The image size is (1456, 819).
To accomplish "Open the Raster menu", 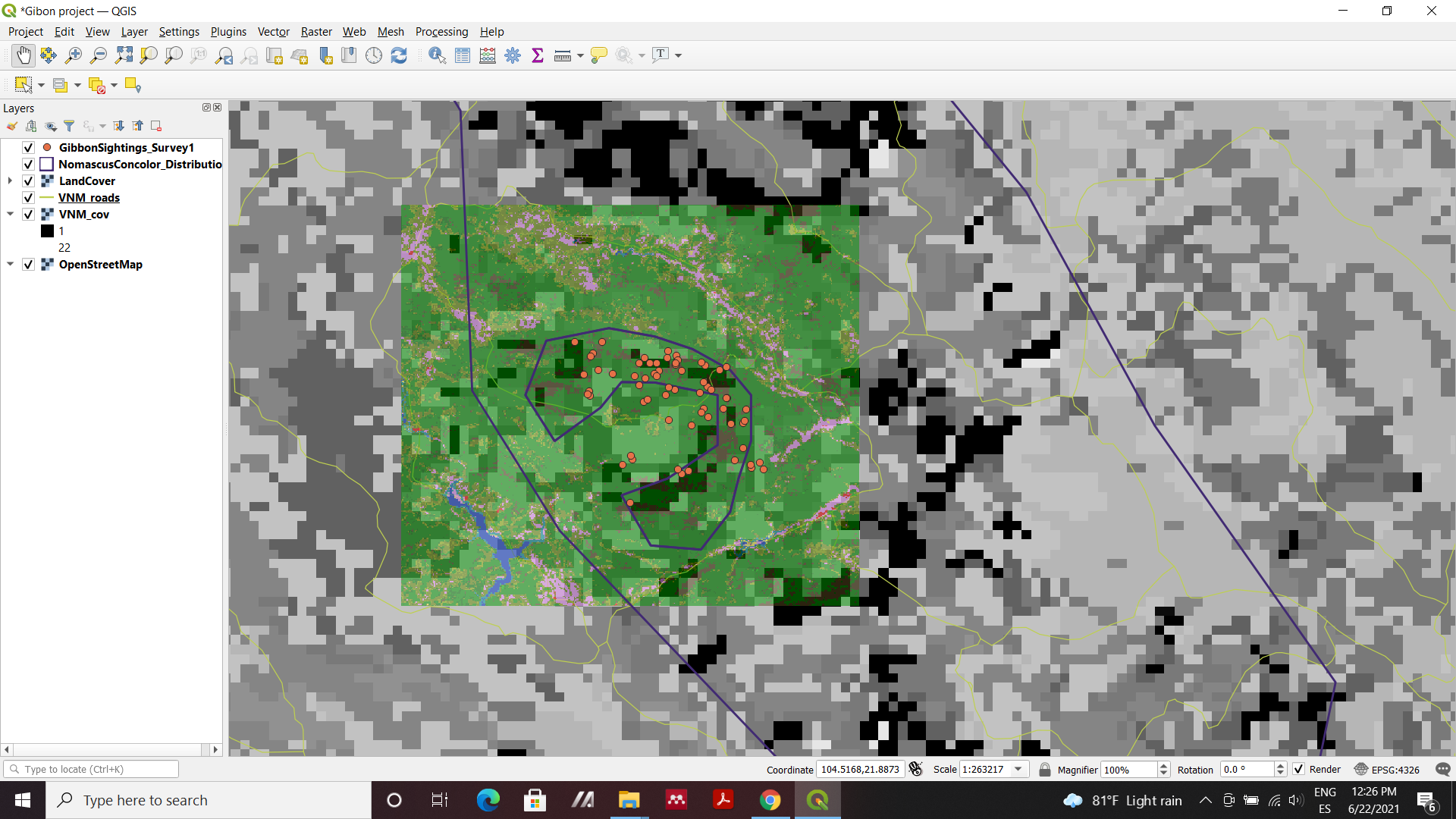I will [316, 32].
